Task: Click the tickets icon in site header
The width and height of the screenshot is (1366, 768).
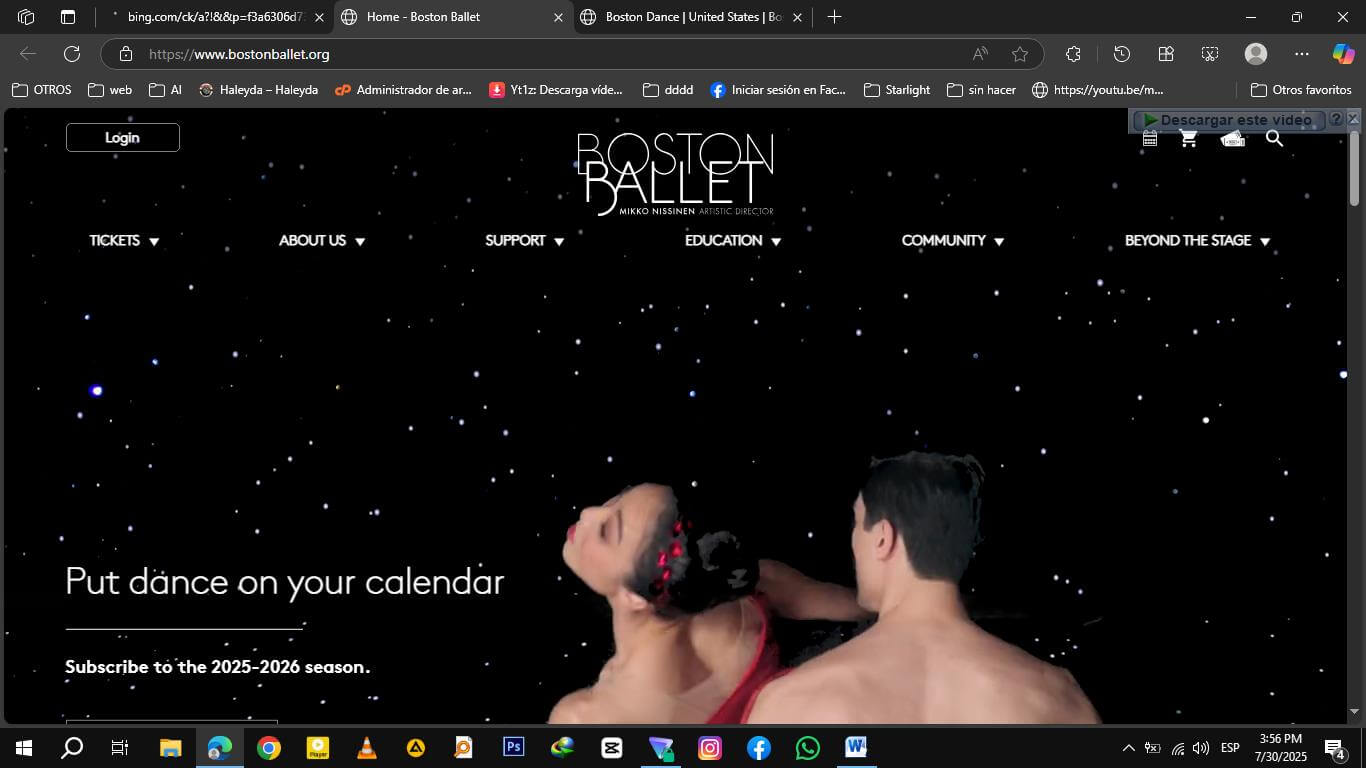Action: pos(1232,140)
